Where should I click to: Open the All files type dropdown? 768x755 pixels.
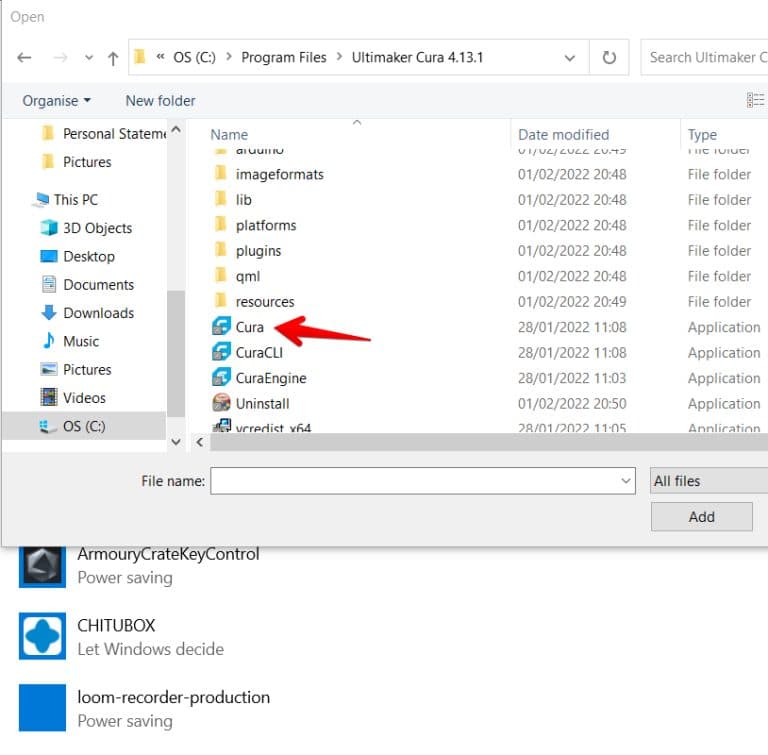pyautogui.click(x=709, y=481)
